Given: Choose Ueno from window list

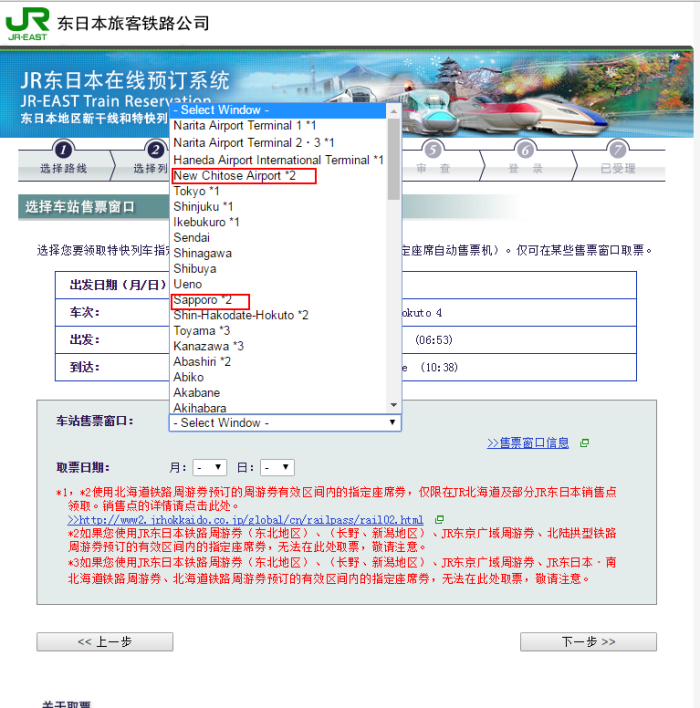Looking at the screenshot, I should [278, 284].
